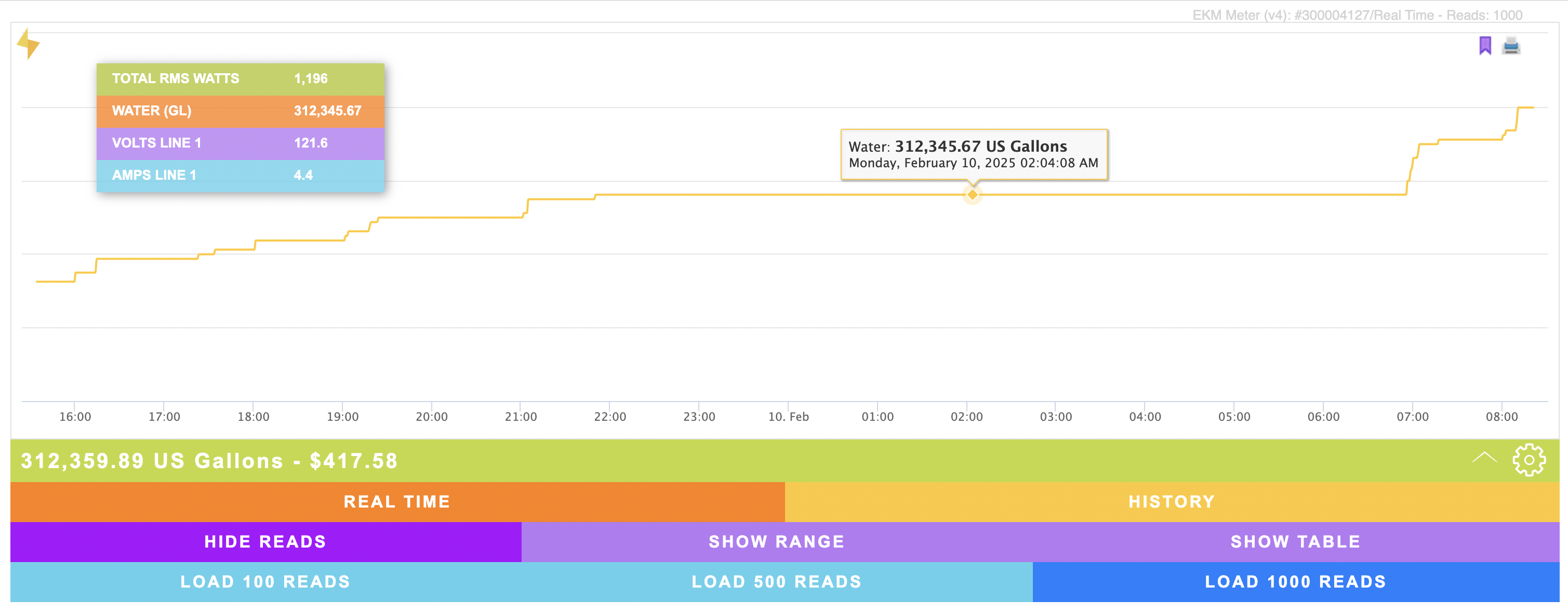Click the EKM Meter title text

tap(1357, 15)
